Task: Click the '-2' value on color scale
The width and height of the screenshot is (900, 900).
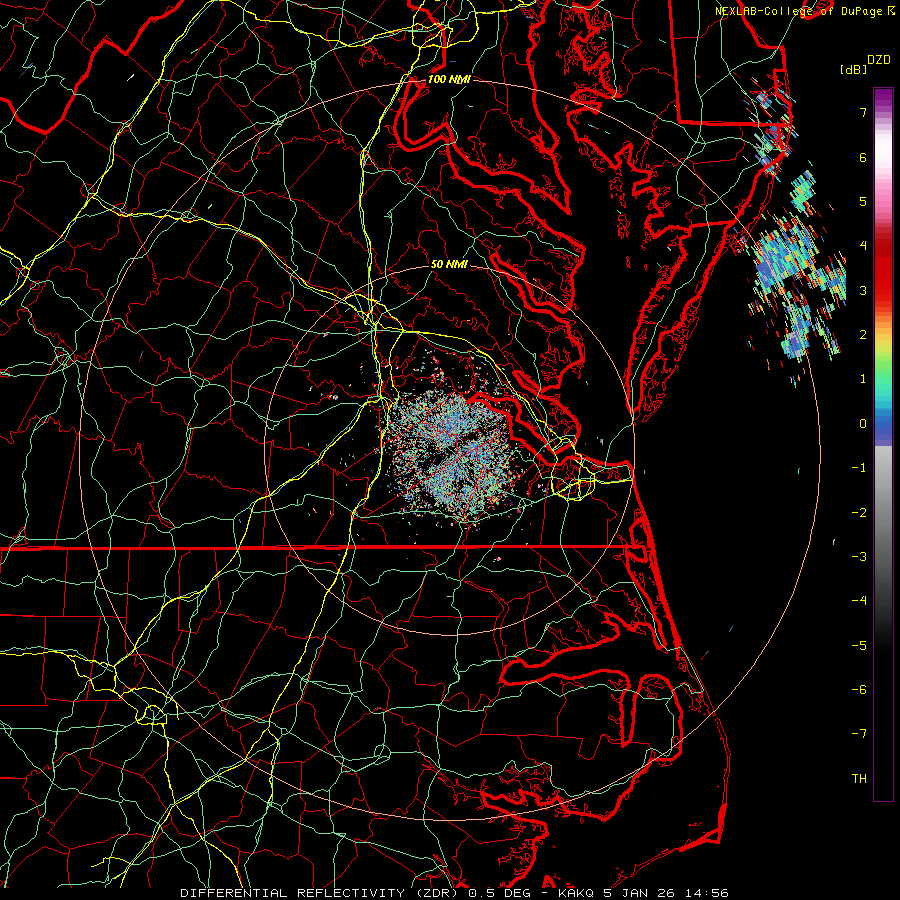Action: (859, 513)
